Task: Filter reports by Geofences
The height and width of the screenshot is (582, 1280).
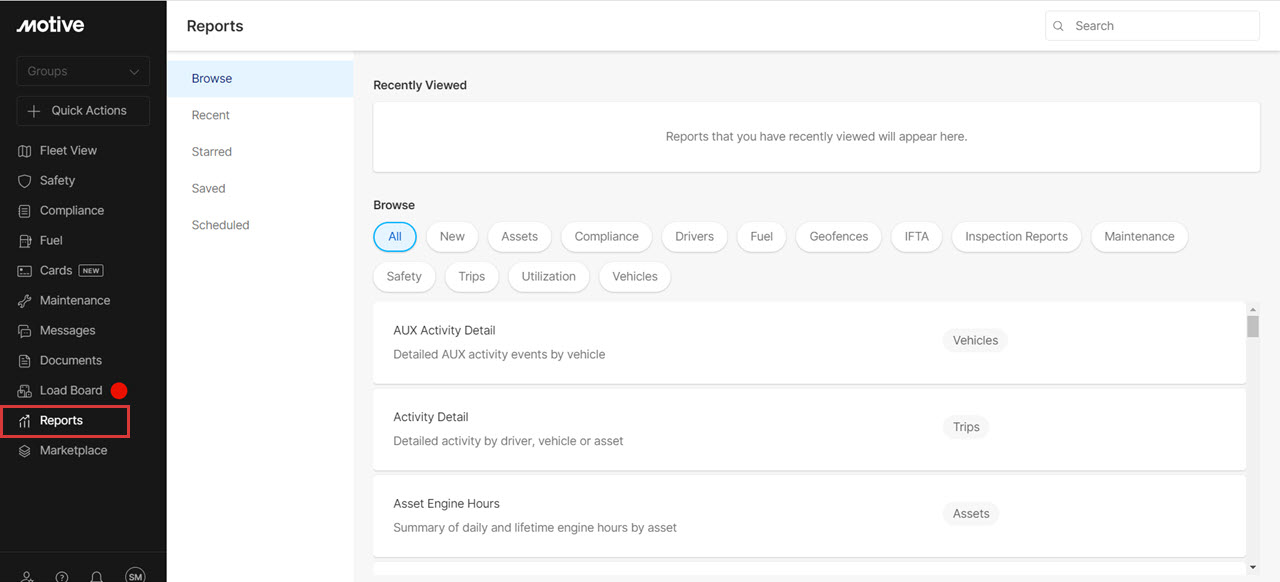Action: [x=838, y=237]
